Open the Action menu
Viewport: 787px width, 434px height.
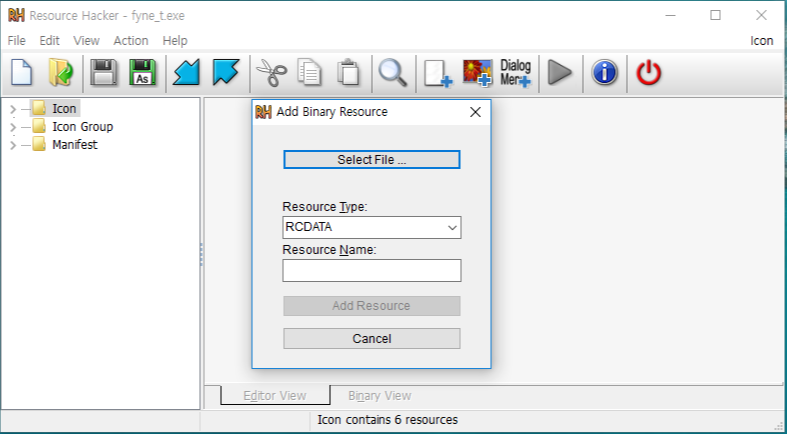coord(130,41)
